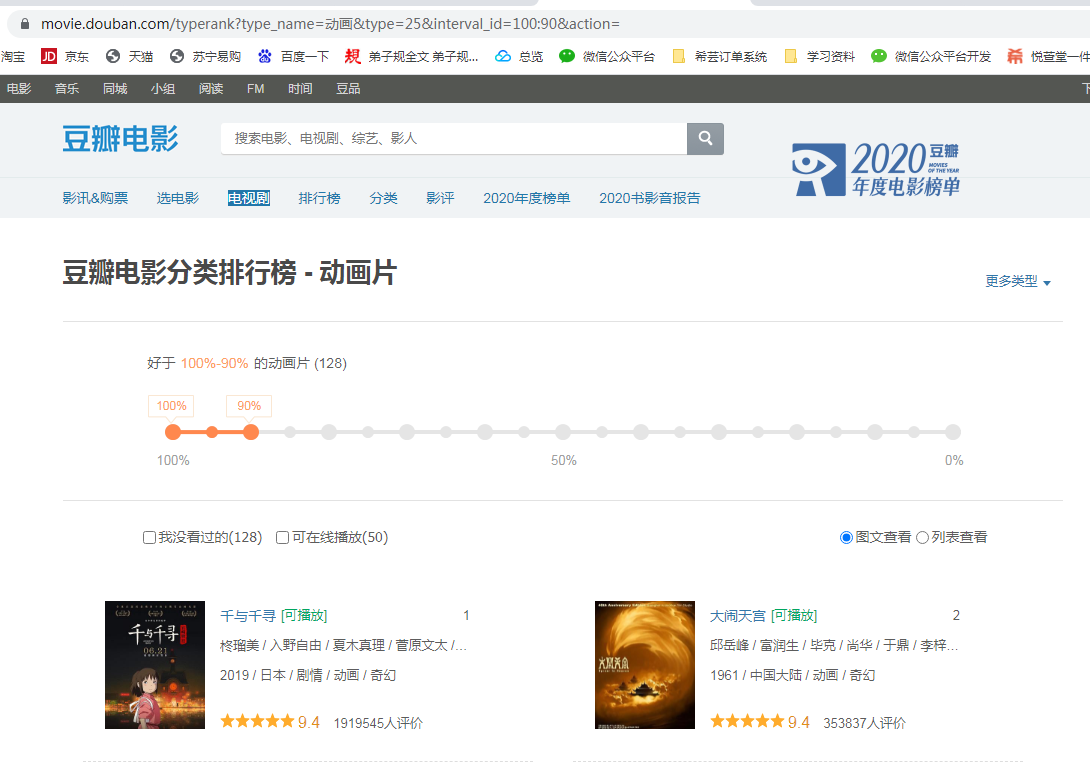Open 小组 in top navigation bar

(163, 88)
